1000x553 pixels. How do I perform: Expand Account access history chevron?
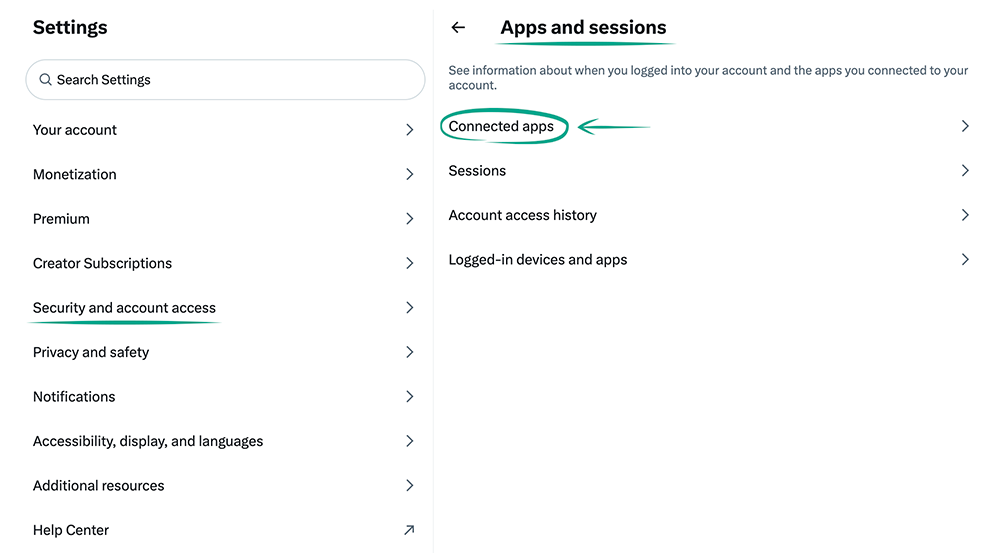click(x=965, y=215)
